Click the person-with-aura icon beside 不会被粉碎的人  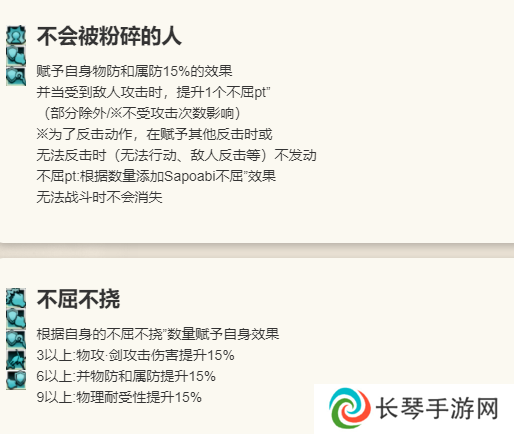pyautogui.click(x=16, y=35)
